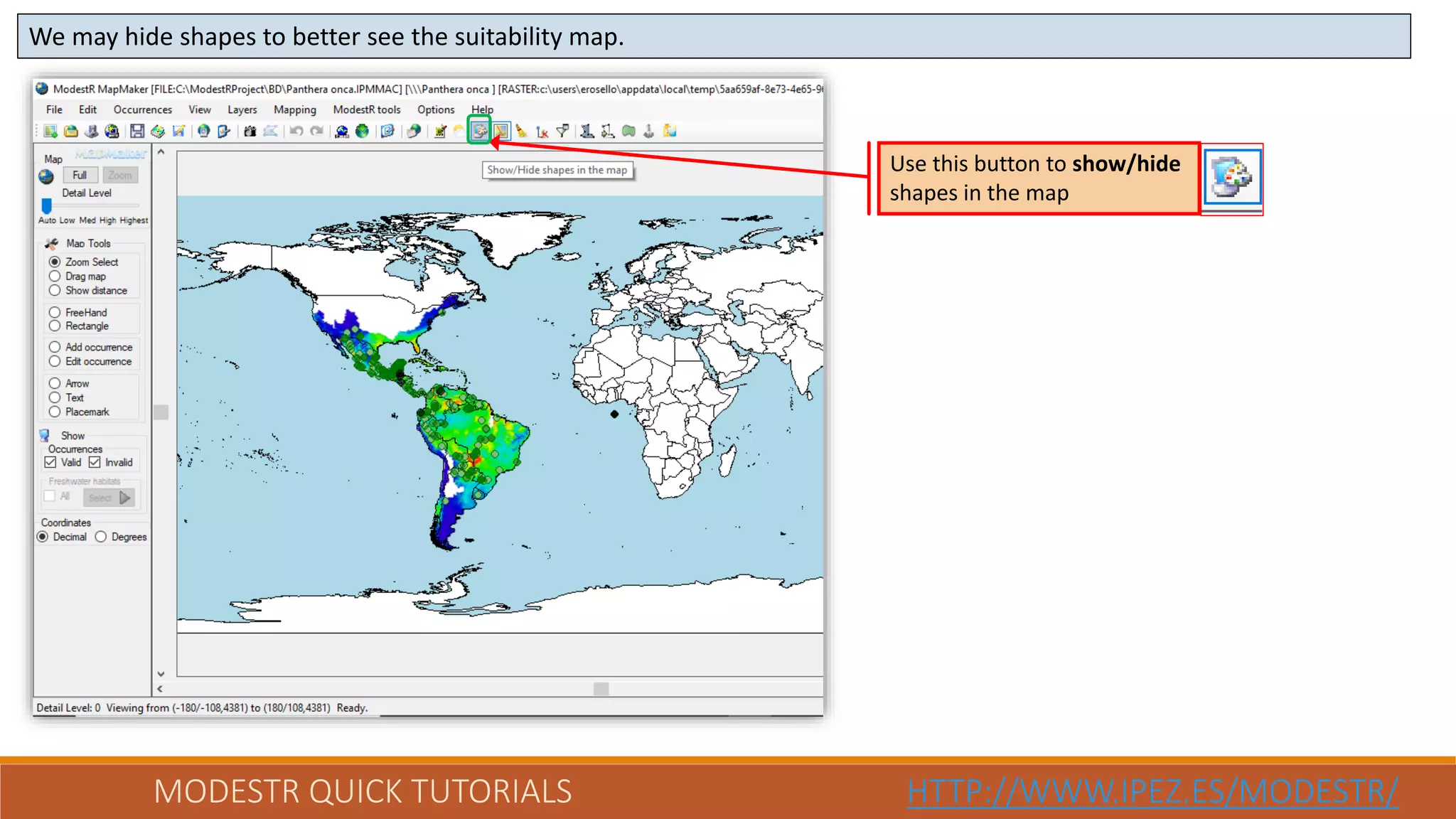Click the Full map button
1456x819 pixels.
pos(80,175)
